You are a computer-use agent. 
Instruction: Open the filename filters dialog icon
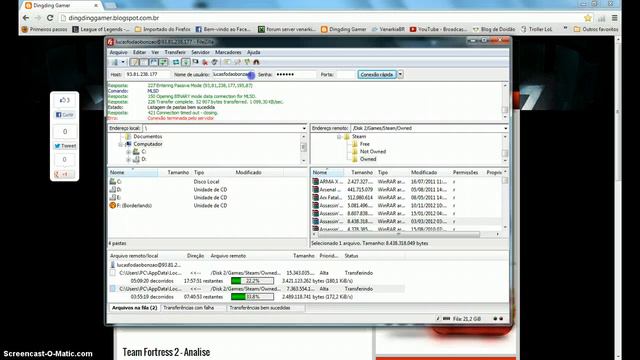(x=226, y=62)
